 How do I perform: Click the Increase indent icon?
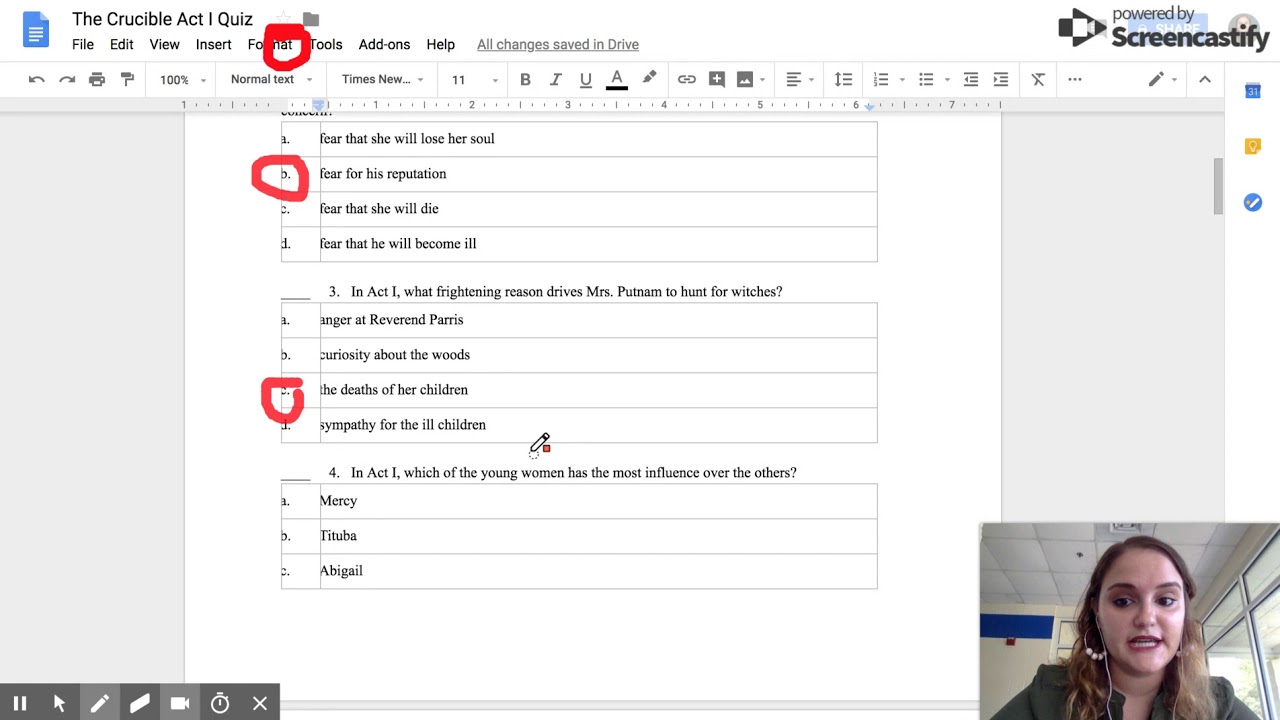click(1000, 80)
